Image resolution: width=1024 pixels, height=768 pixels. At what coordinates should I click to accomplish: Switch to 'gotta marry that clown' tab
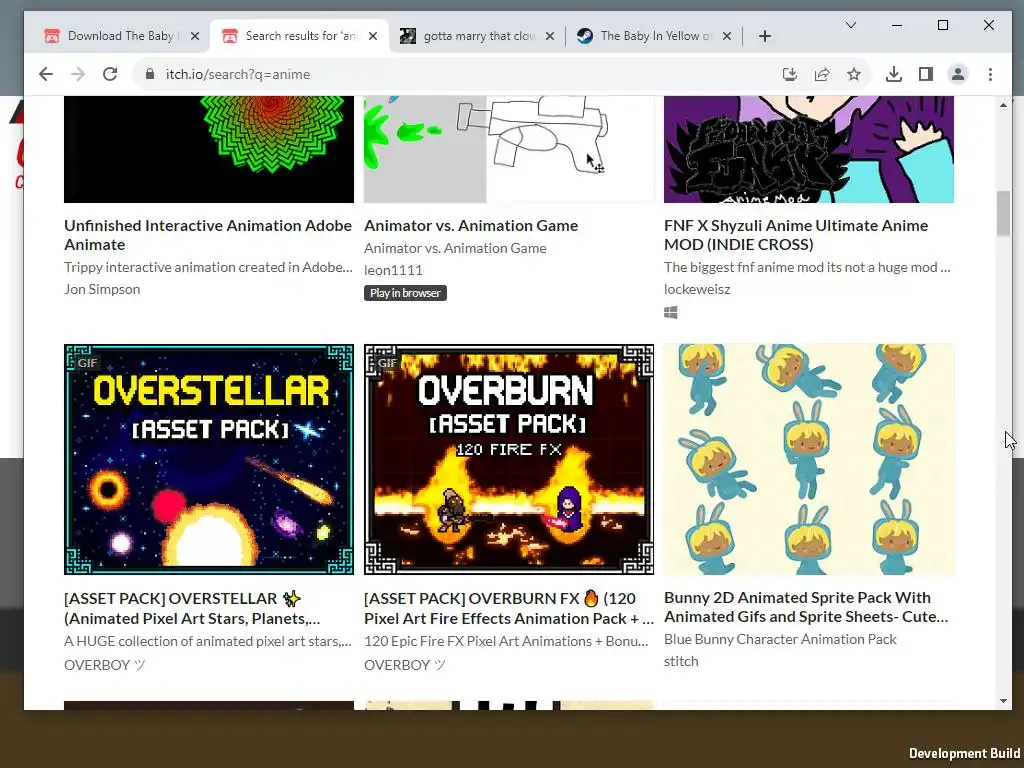point(477,36)
